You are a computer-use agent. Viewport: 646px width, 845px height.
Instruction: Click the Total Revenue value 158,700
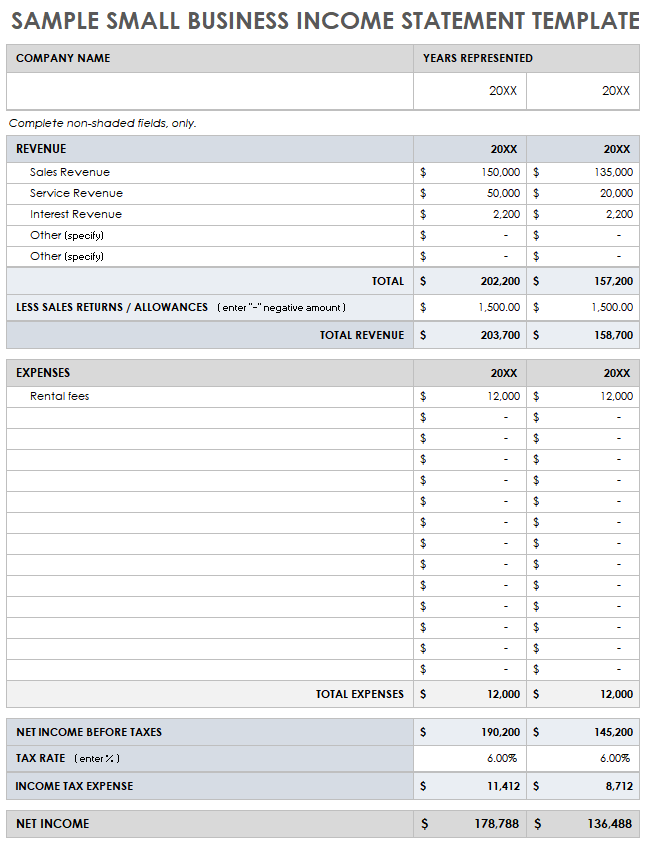point(613,335)
